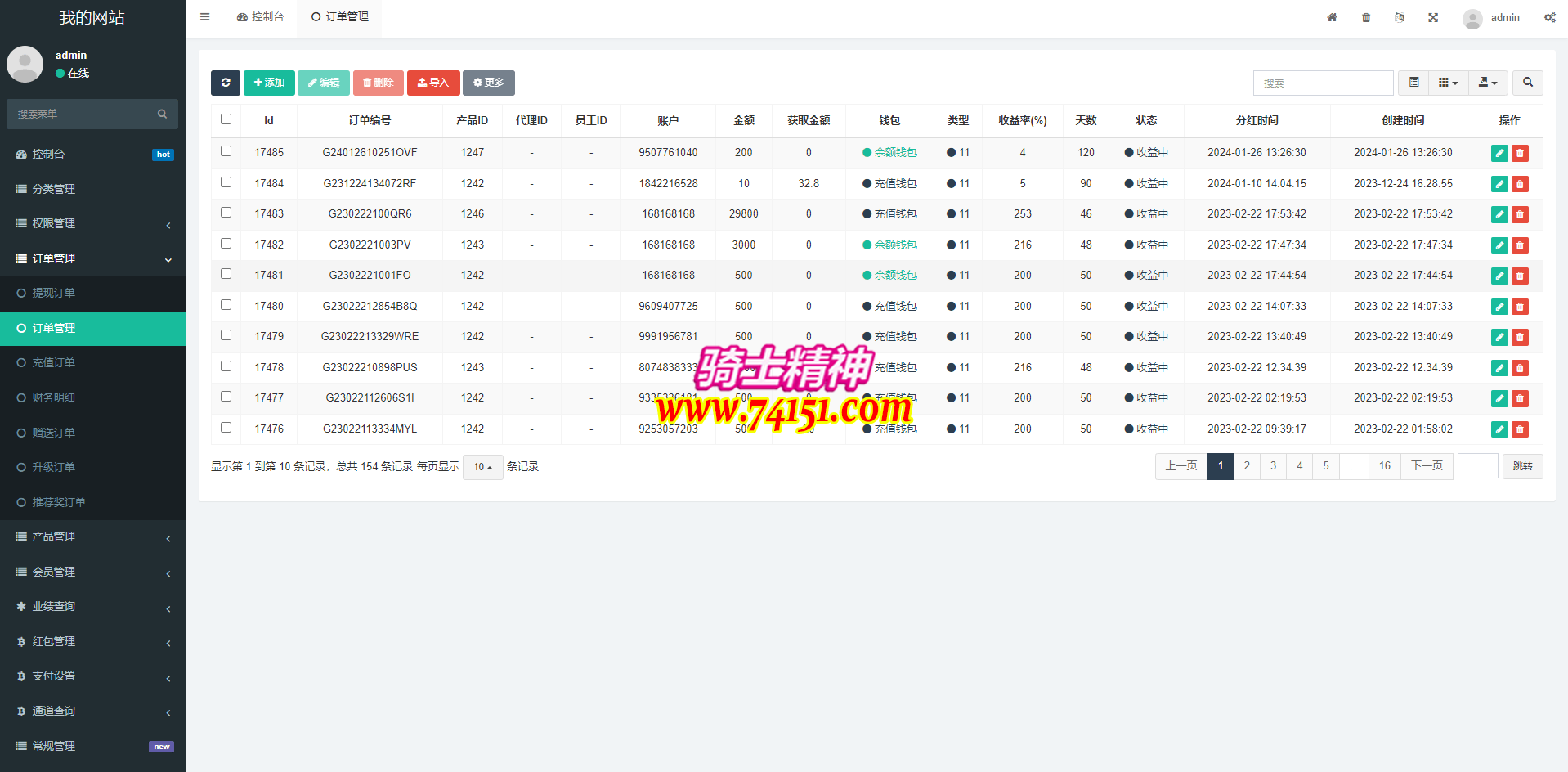Click the hamburger menu toggle icon
This screenshot has width=1568, height=772.
pyautogui.click(x=205, y=17)
